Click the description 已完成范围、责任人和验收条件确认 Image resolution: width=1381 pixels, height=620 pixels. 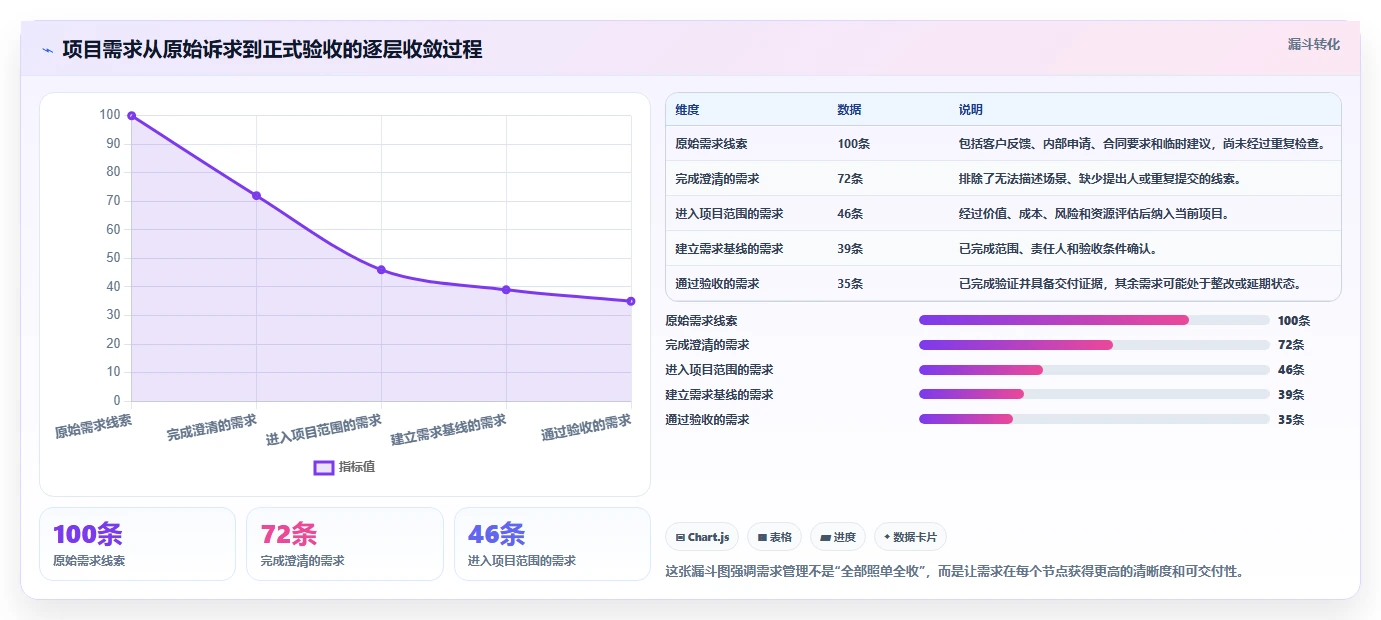[1060, 249]
